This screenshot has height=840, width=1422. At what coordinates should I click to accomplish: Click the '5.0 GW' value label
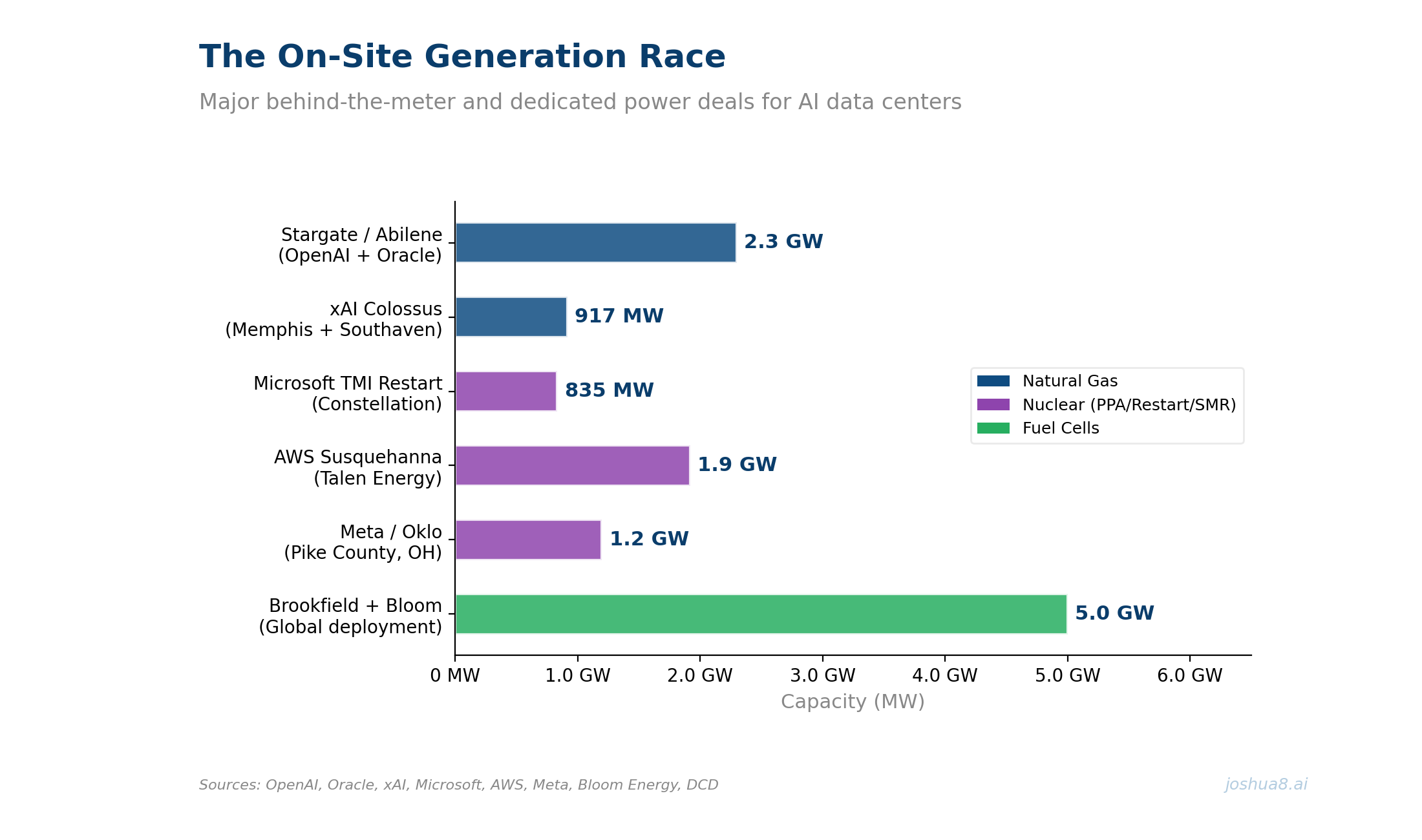[x=1114, y=613]
